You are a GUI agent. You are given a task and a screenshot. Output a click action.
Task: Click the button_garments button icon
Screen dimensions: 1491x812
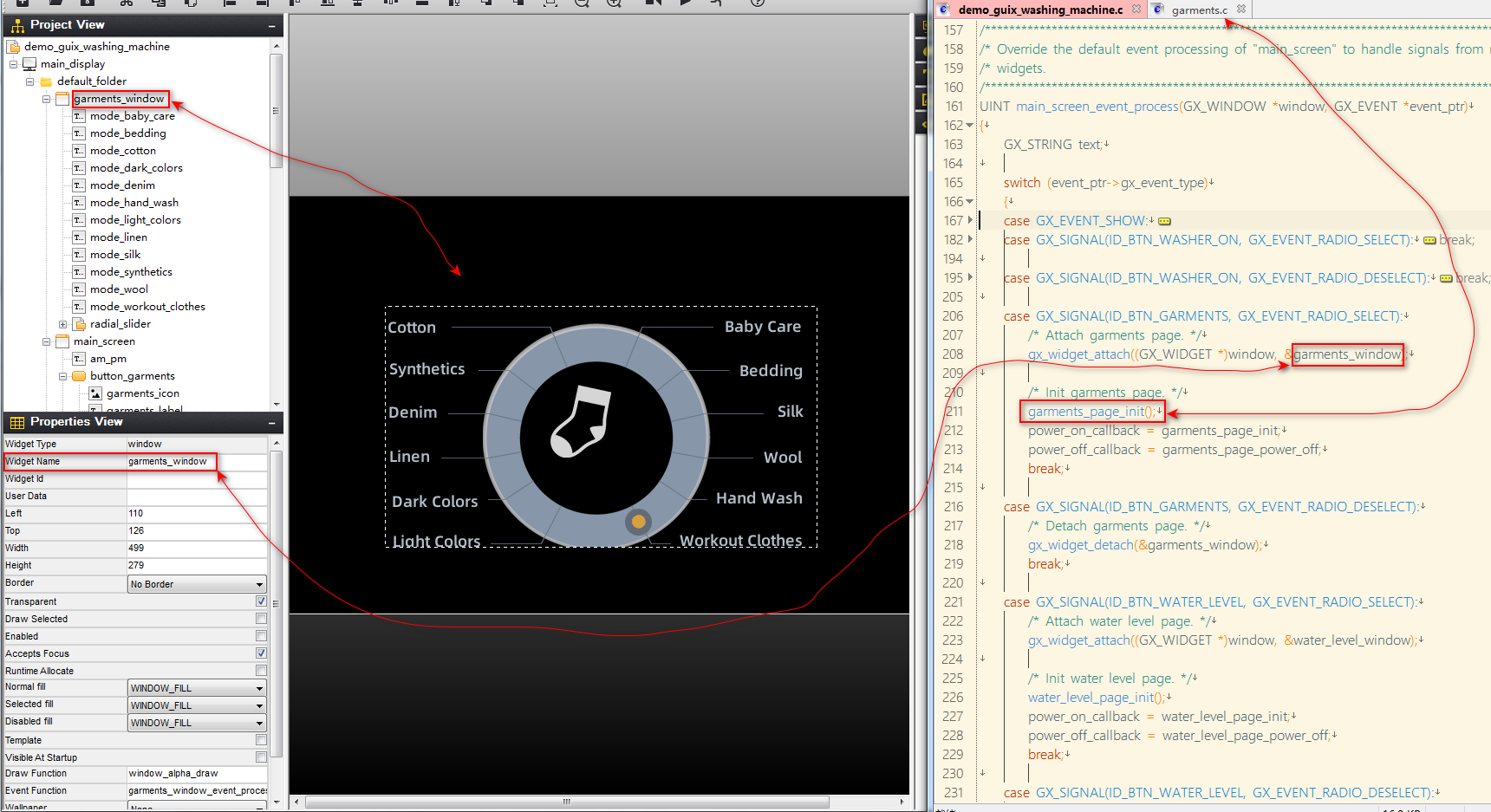pyautogui.click(x=79, y=376)
